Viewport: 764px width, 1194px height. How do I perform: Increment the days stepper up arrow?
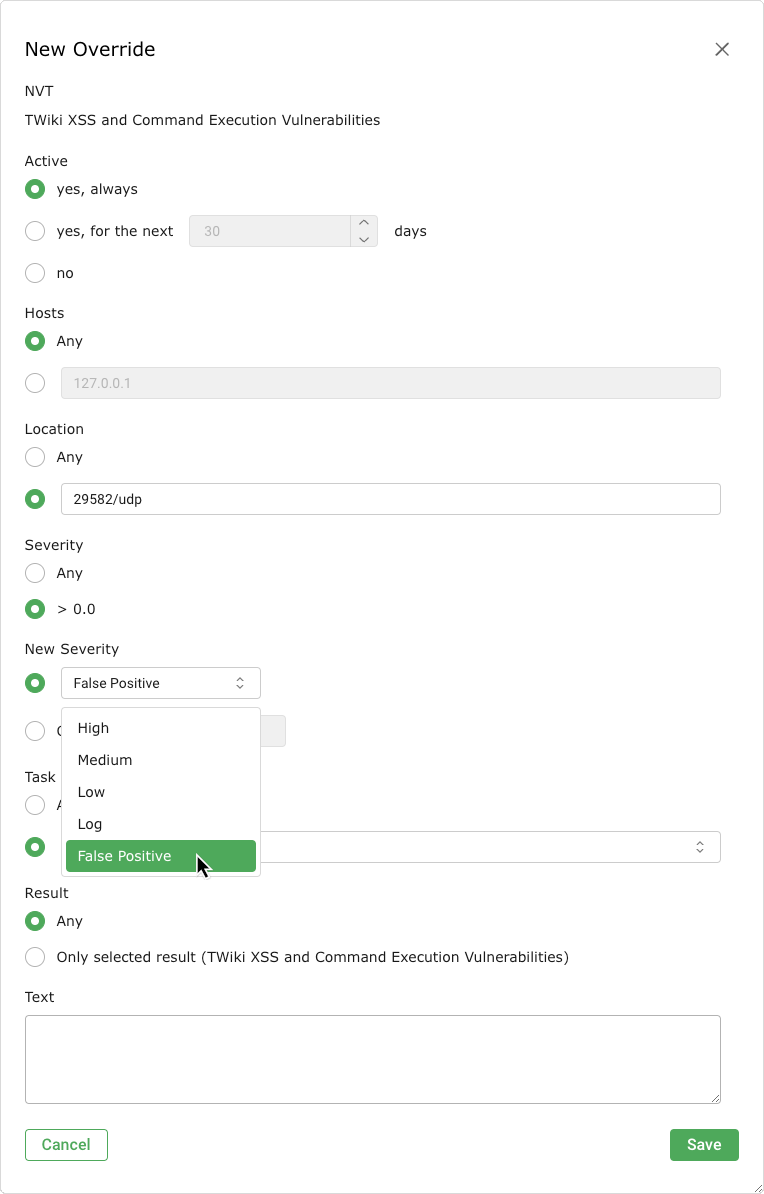click(364, 223)
